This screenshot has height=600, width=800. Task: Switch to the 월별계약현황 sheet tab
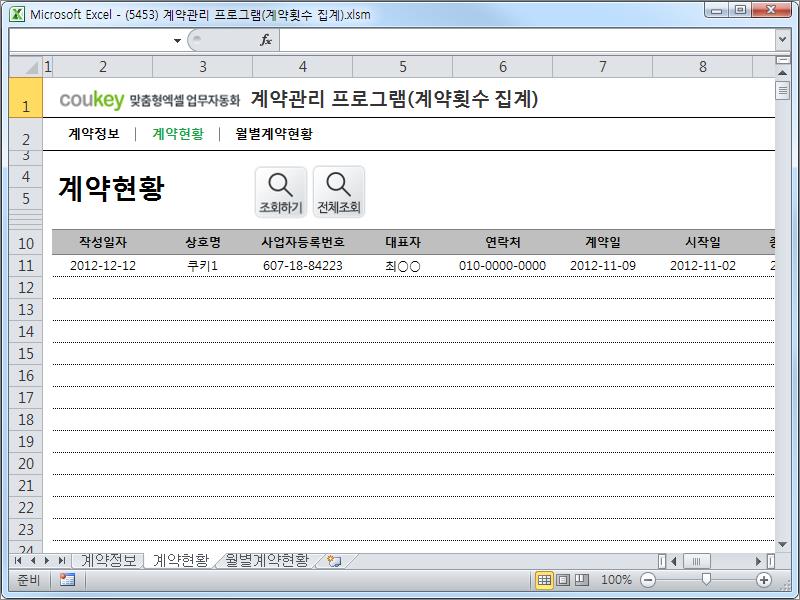pyautogui.click(x=267, y=560)
